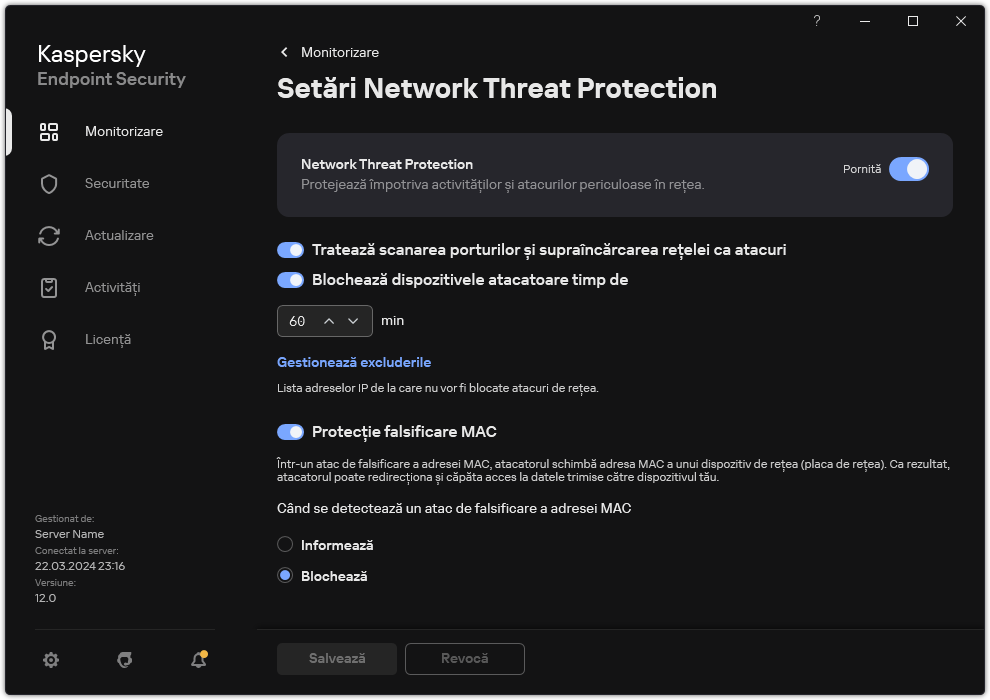Select the Licență key icon

[49, 339]
